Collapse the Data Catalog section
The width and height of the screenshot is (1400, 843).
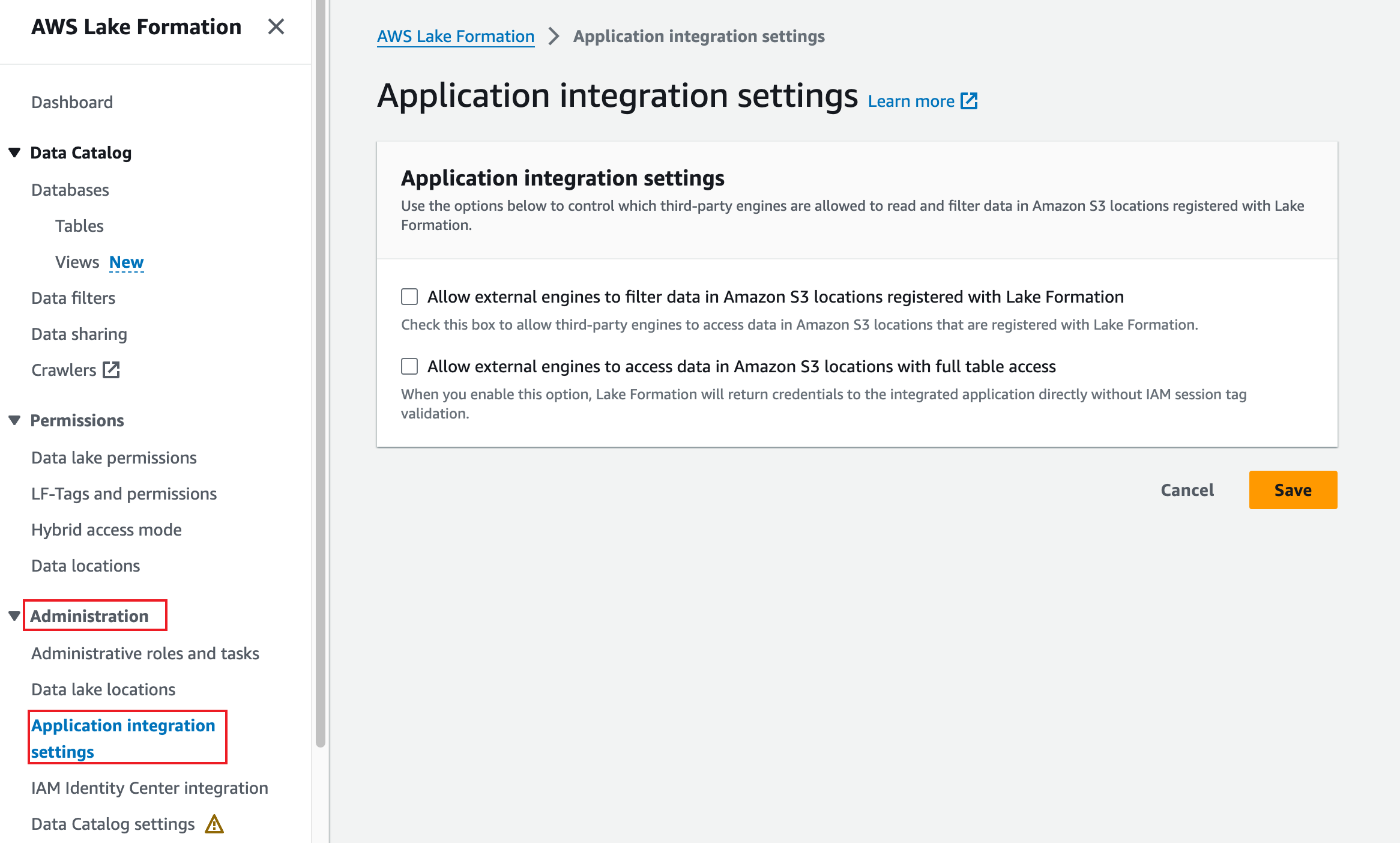point(15,153)
